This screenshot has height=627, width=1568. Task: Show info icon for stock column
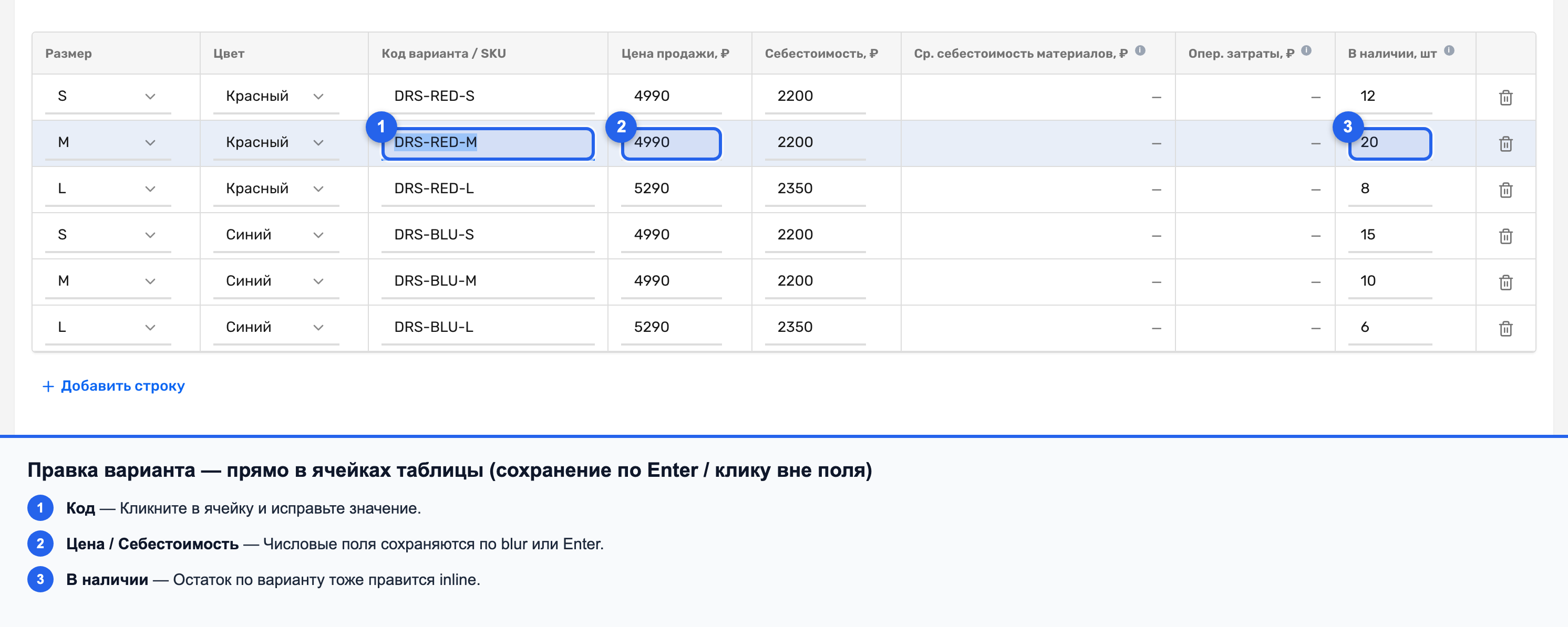click(1449, 51)
